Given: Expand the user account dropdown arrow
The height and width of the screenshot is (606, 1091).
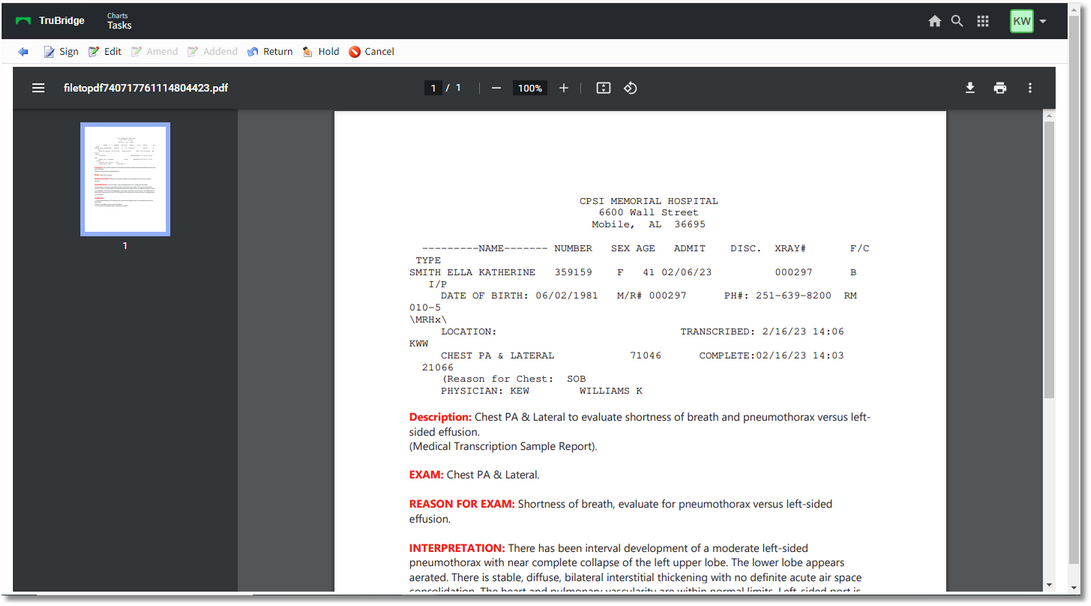Looking at the screenshot, I should [x=1043, y=22].
